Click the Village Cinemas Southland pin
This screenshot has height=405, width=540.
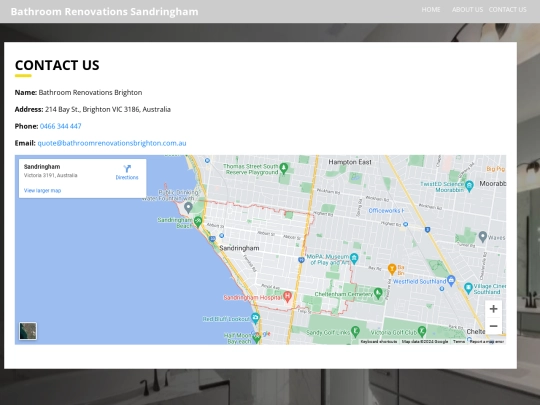click(468, 288)
